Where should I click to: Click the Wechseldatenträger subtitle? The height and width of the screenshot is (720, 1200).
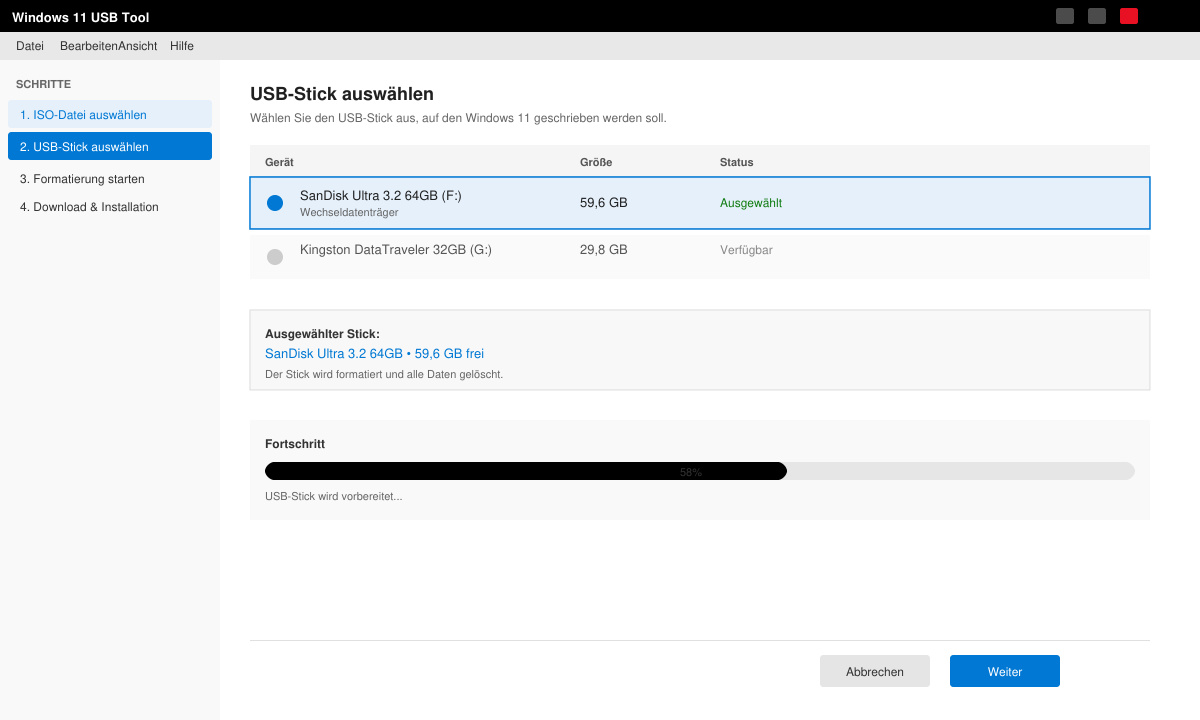pos(349,213)
